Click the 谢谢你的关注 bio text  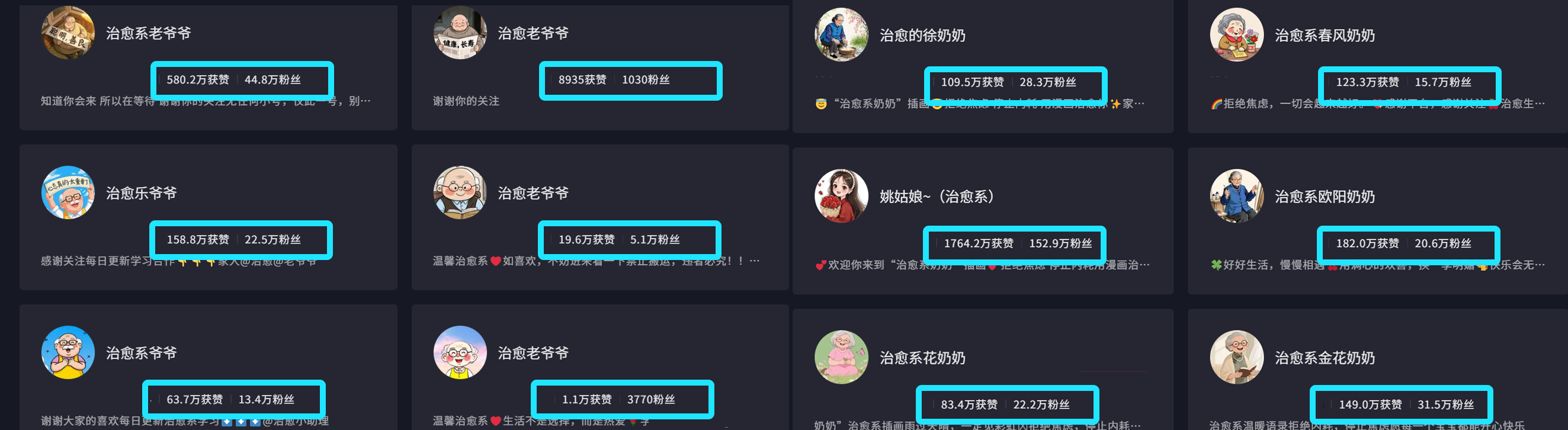coord(466,101)
